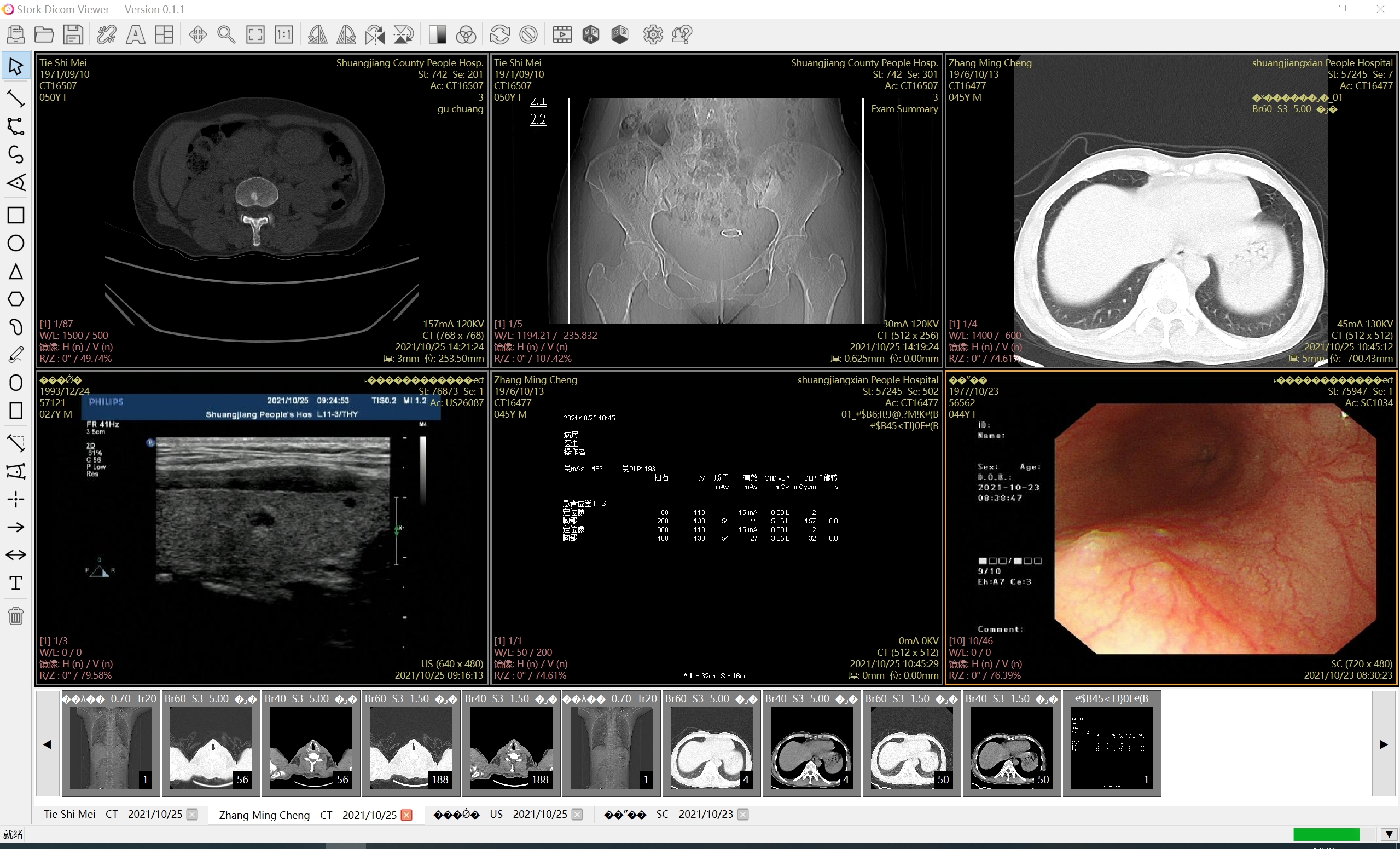This screenshot has height=849, width=1400.
Task: Close the SC 2021/10/23 tab
Action: [x=742, y=815]
